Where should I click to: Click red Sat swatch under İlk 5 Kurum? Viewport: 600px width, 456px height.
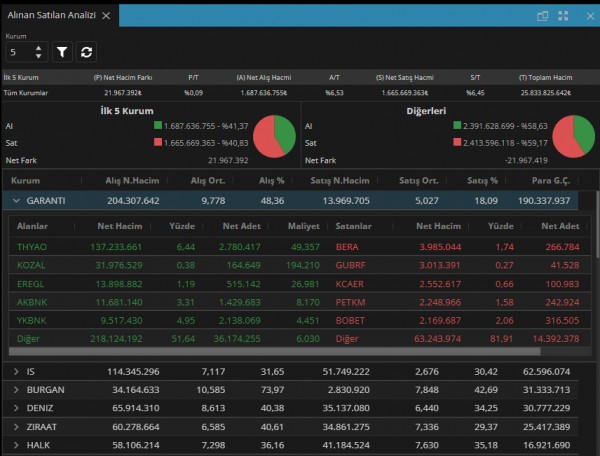(158, 142)
